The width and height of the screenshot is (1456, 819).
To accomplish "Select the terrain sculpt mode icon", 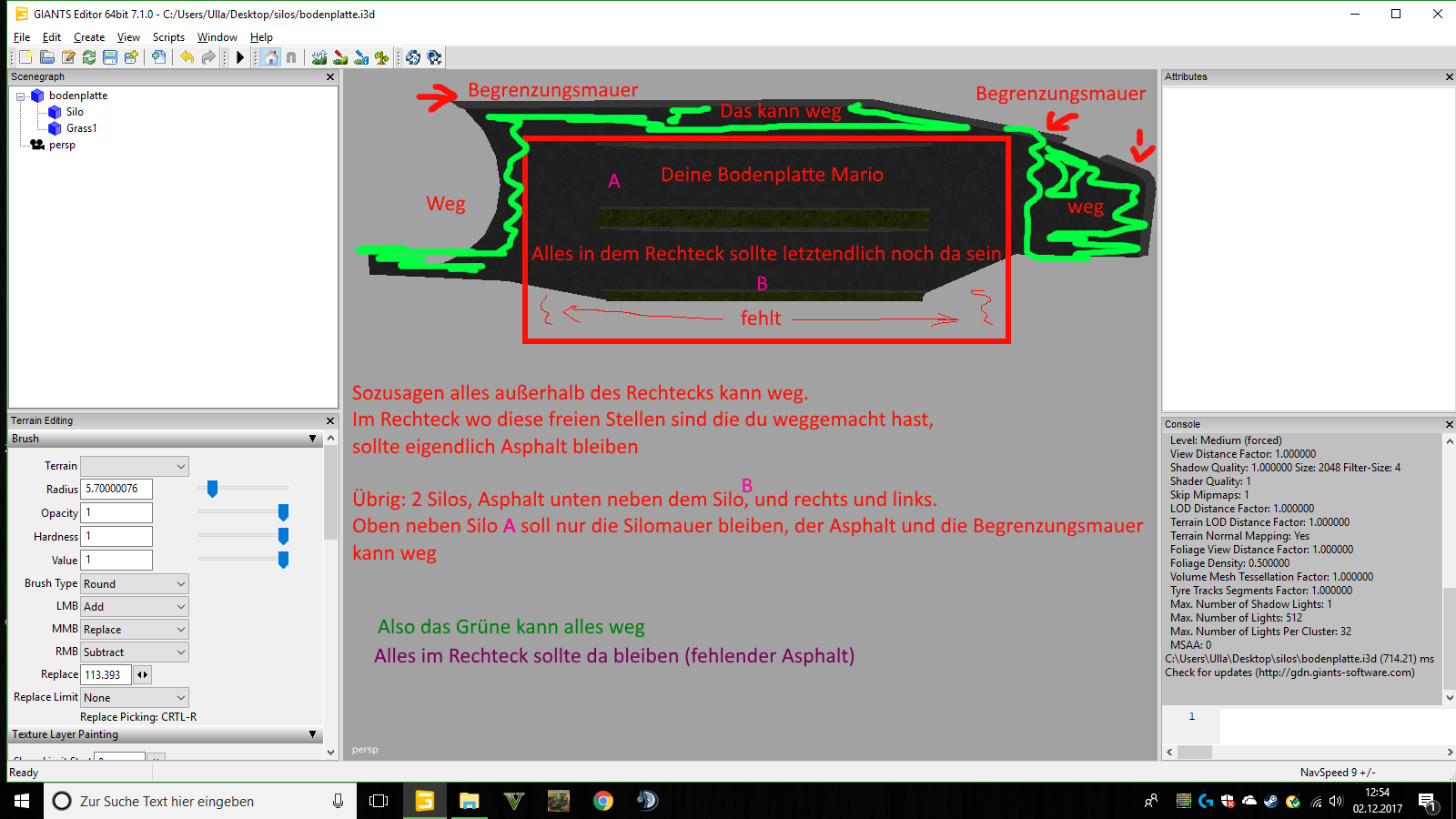I will (x=319, y=57).
